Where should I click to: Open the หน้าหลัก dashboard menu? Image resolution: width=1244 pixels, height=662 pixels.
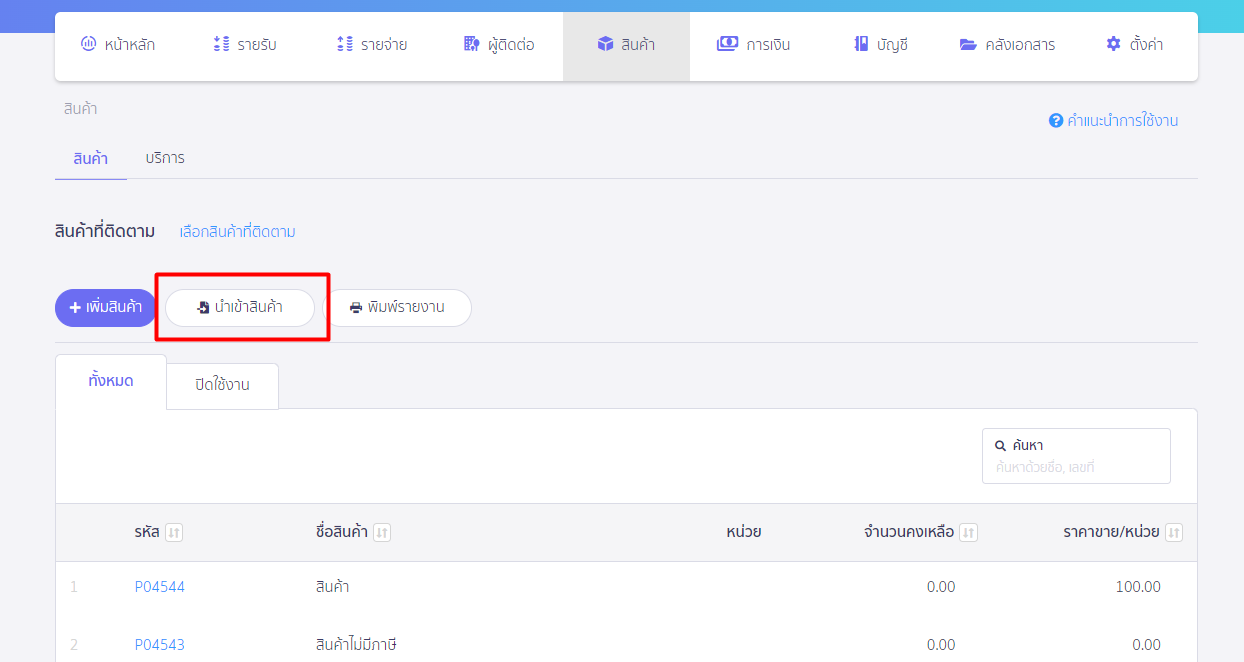pos(118,45)
